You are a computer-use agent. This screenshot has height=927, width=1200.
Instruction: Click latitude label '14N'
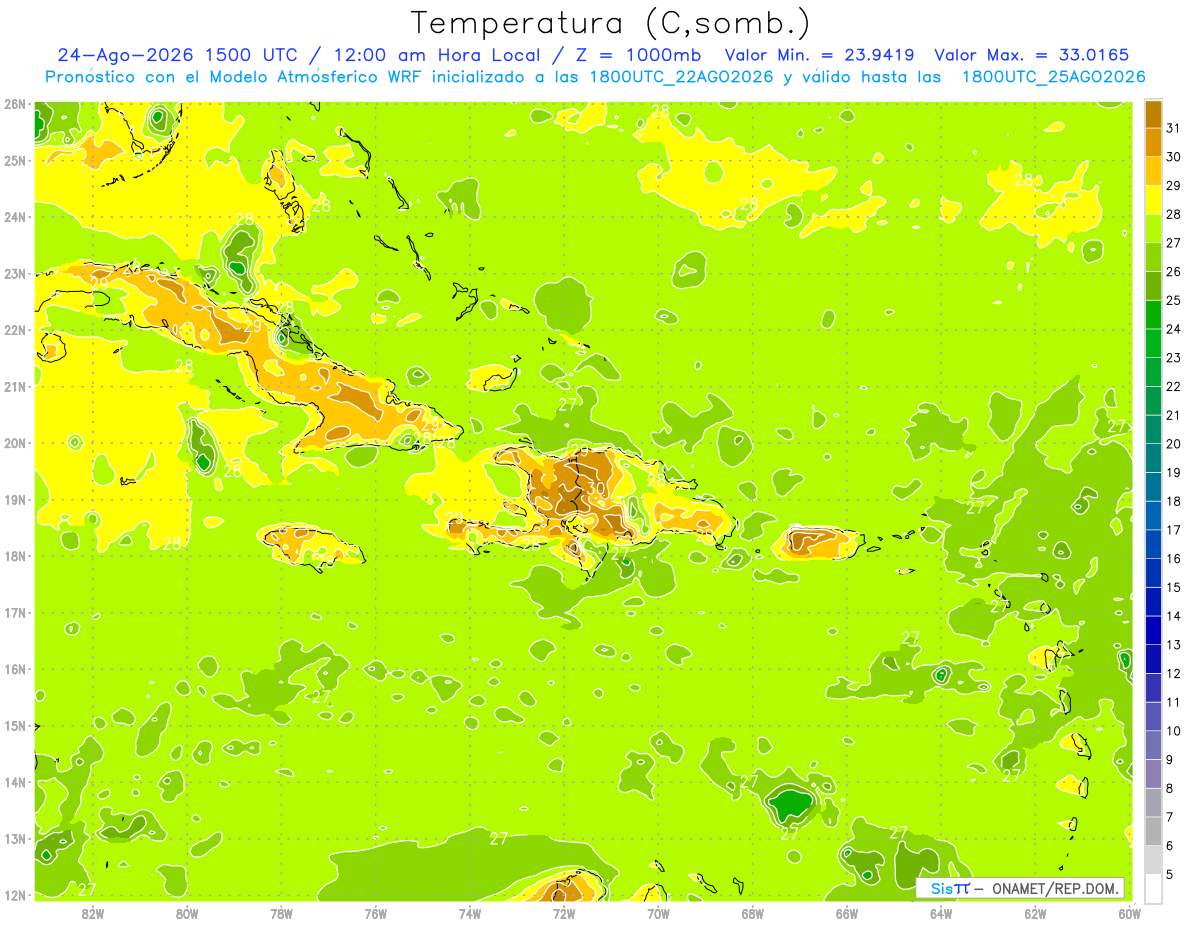(x=14, y=782)
